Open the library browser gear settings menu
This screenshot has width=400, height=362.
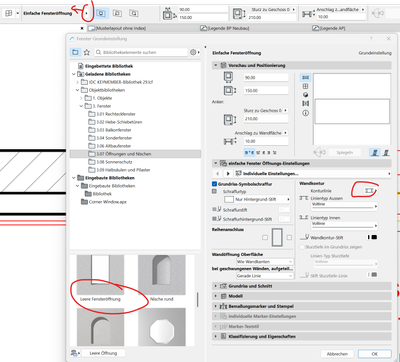click(x=195, y=52)
